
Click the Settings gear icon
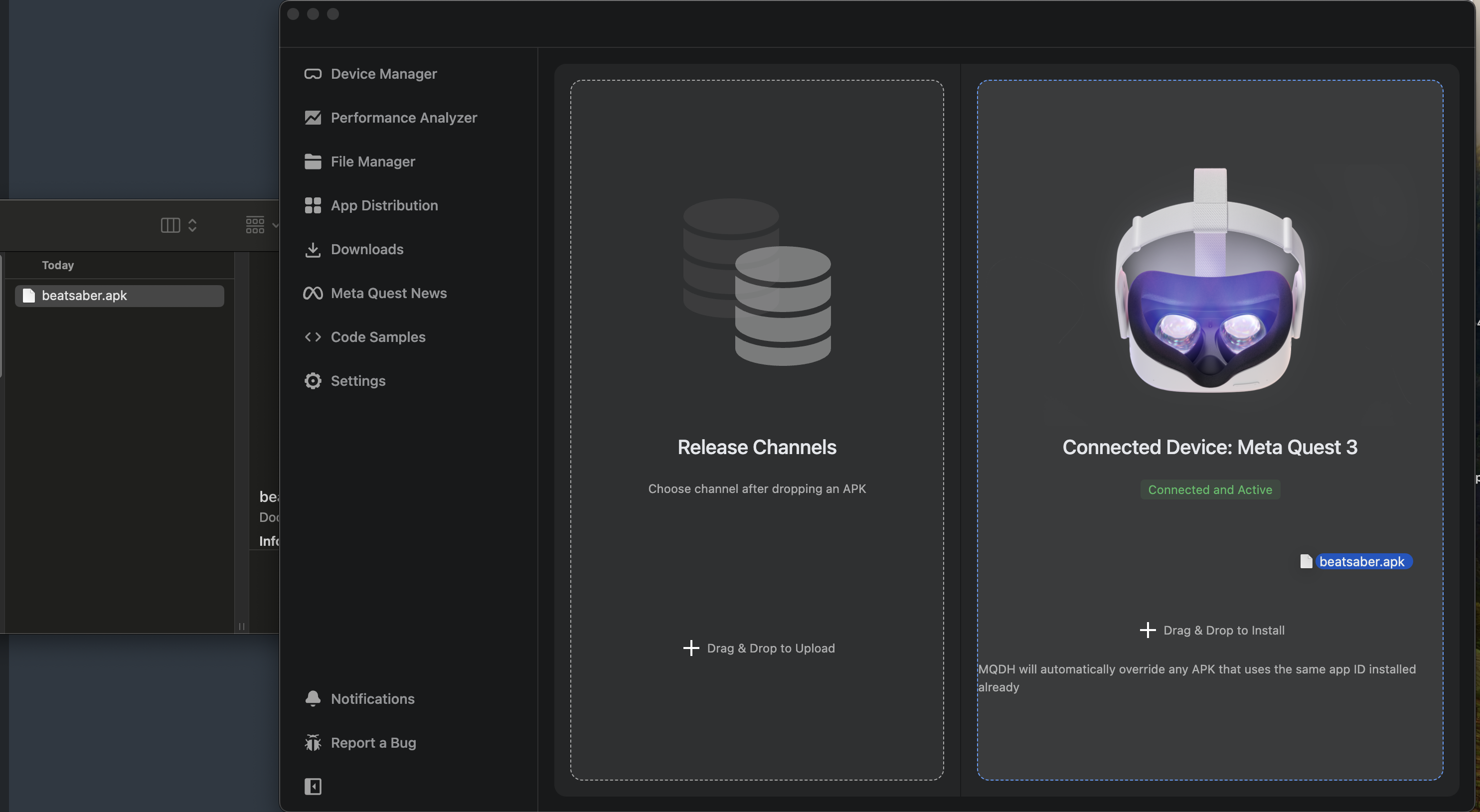click(313, 381)
